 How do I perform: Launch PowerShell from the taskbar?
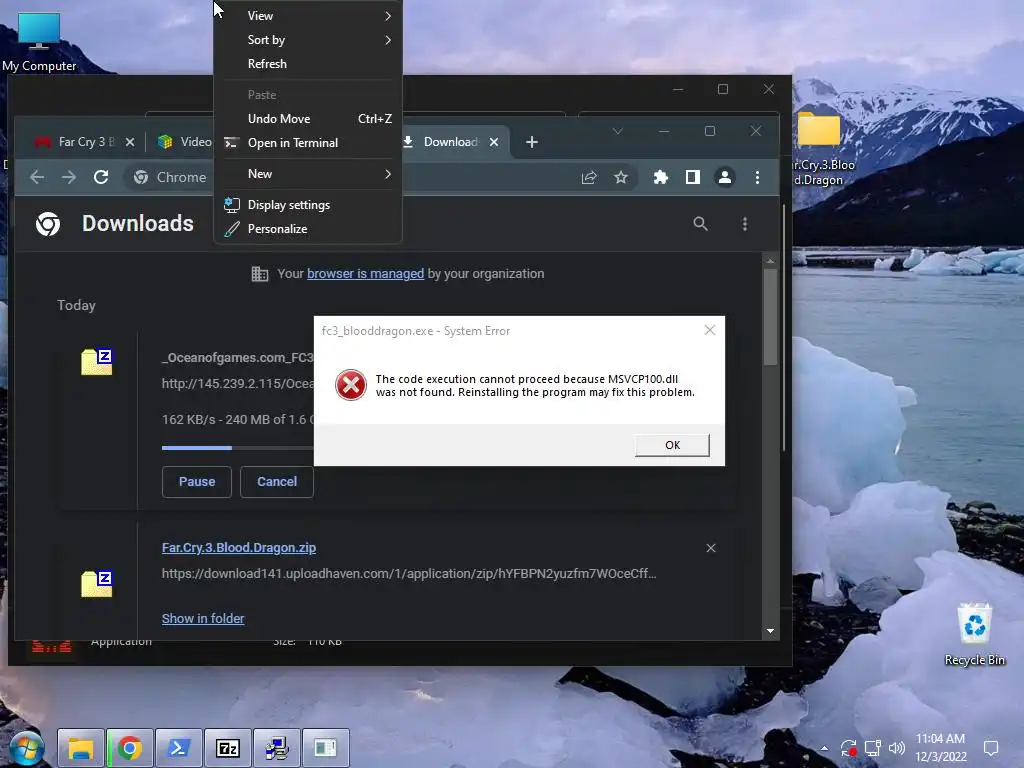pos(179,748)
